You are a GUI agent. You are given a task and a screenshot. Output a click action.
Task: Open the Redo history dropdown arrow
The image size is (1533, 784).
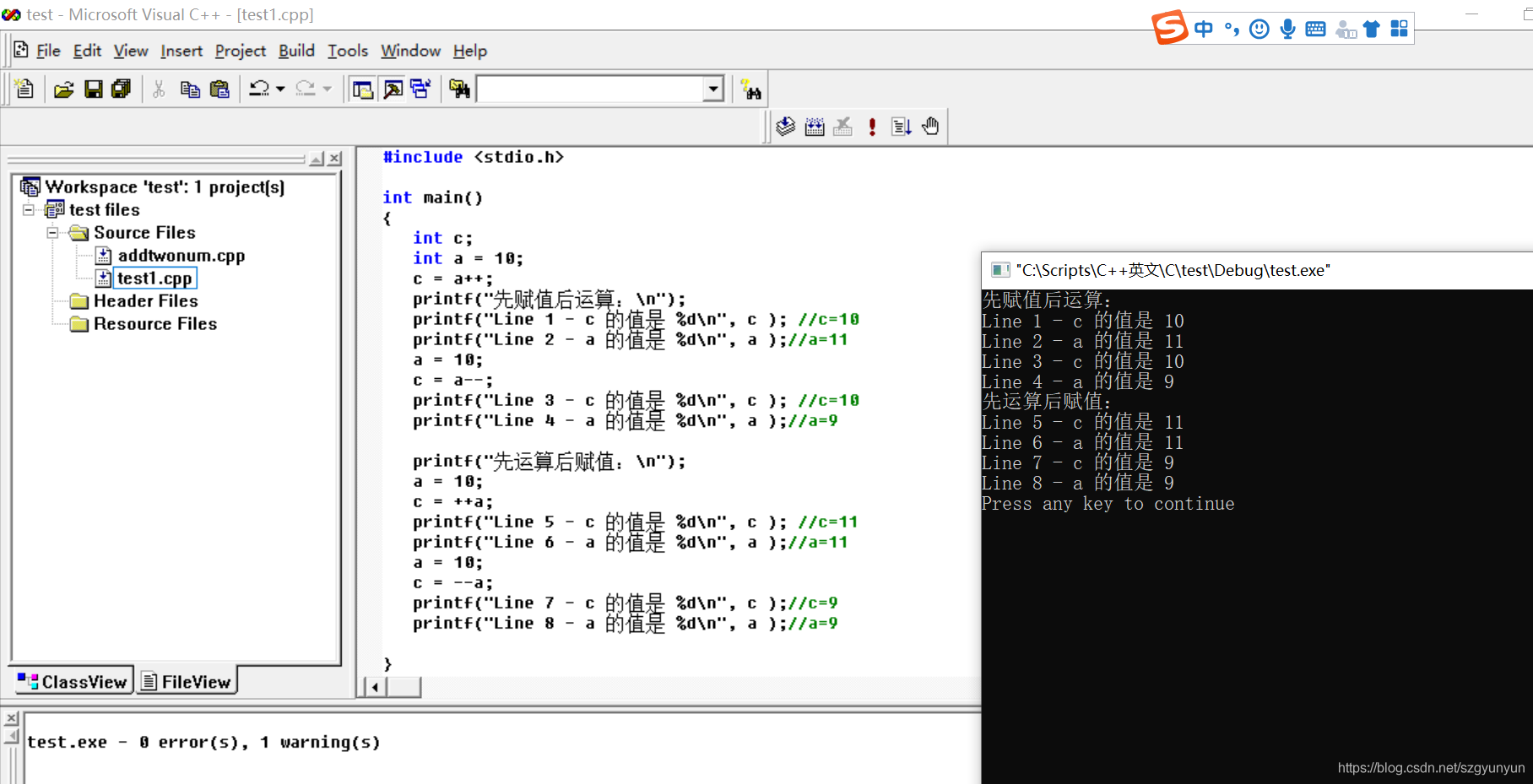328,89
